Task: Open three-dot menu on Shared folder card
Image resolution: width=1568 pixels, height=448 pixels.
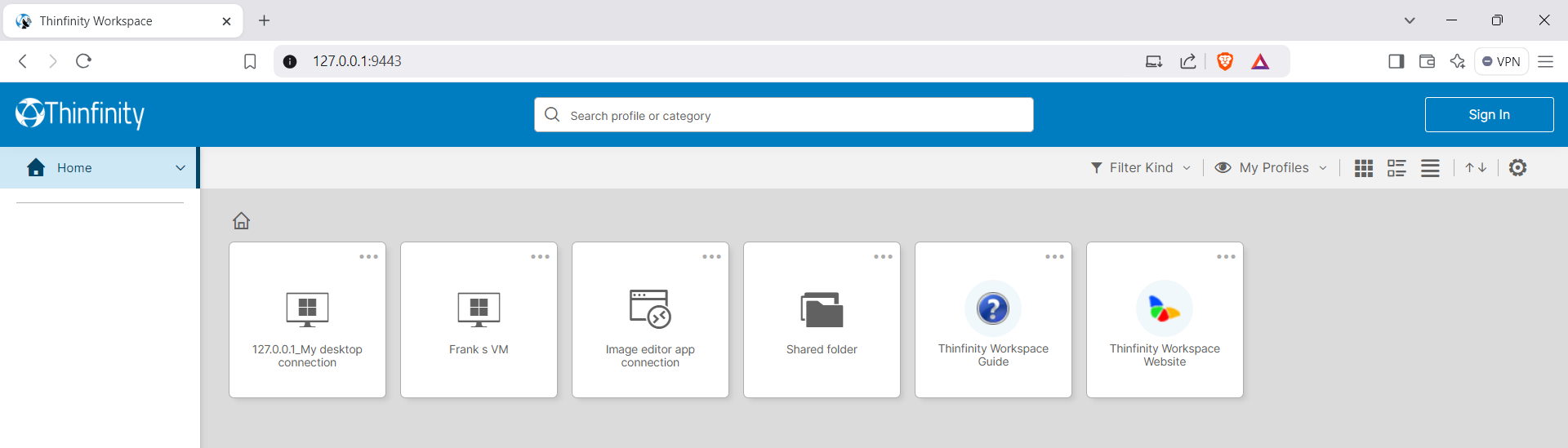Action: point(883,256)
